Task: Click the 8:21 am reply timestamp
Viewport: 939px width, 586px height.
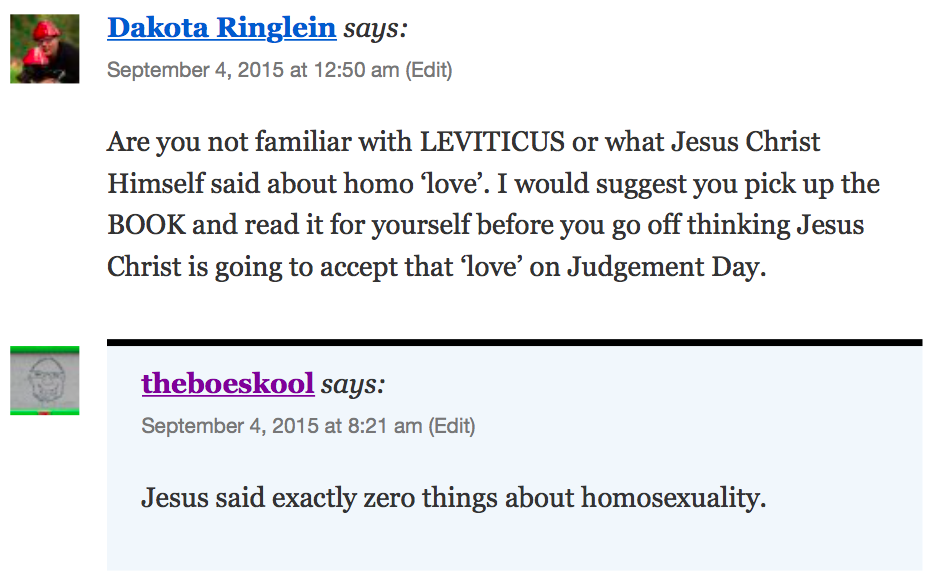Action: pos(282,426)
